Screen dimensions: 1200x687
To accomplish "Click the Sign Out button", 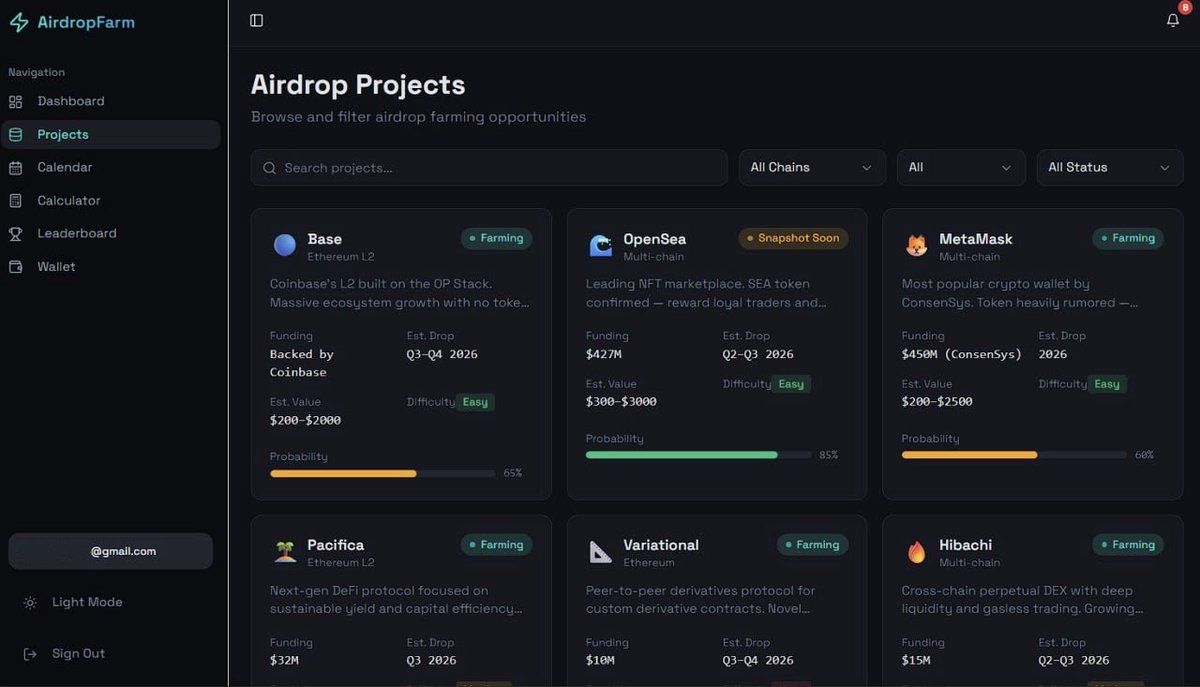I will tap(110, 653).
